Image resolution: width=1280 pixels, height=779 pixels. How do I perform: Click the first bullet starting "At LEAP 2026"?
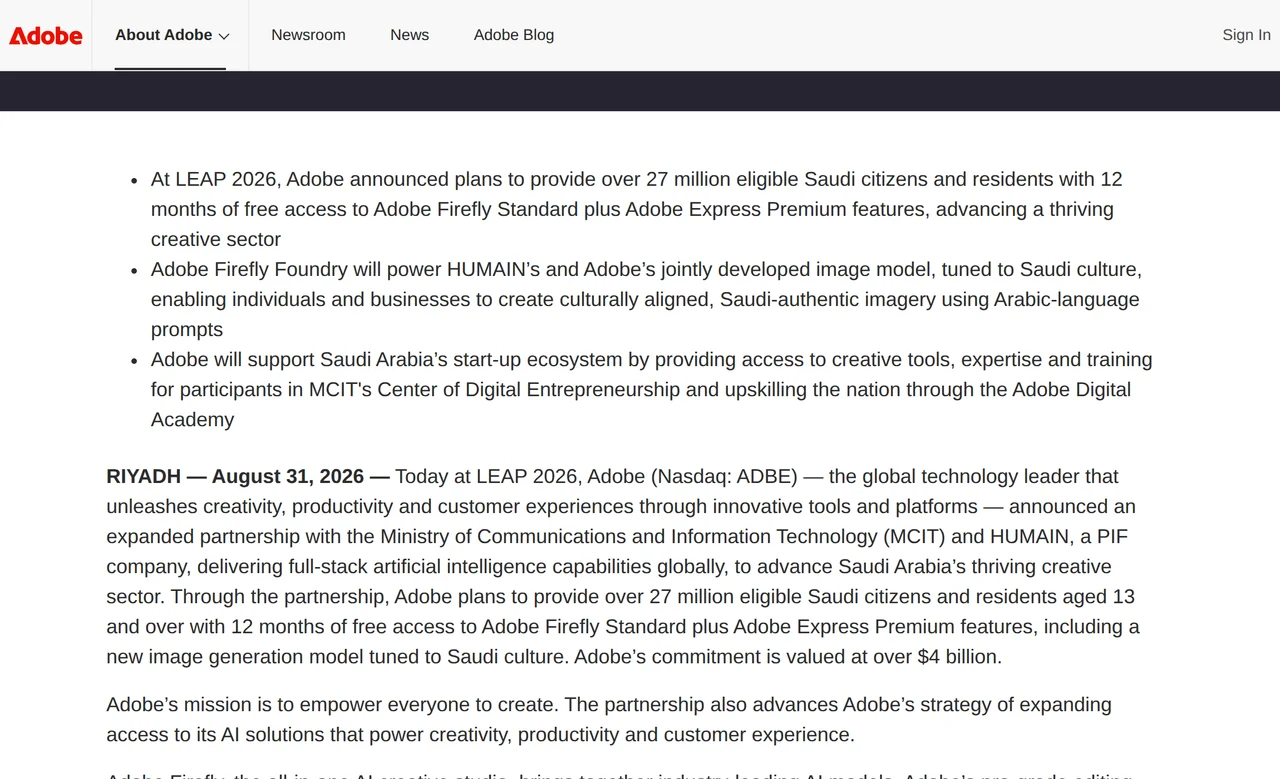(636, 209)
